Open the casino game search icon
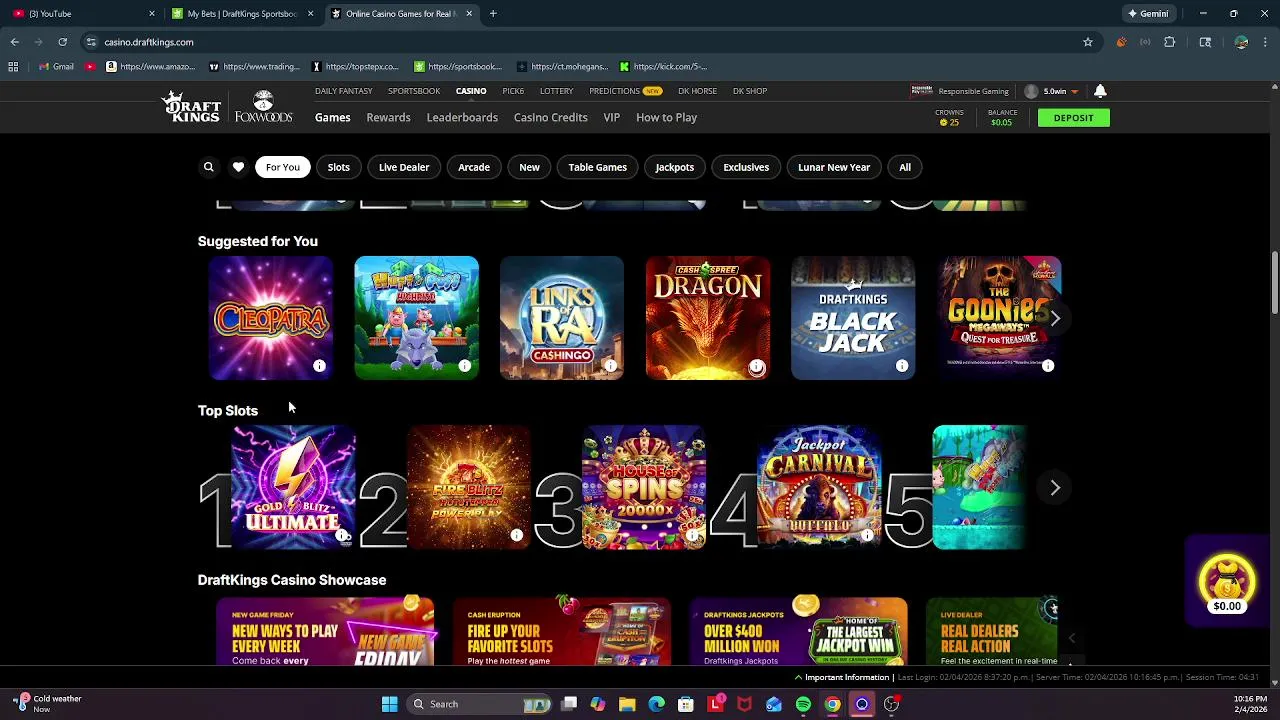 click(208, 167)
